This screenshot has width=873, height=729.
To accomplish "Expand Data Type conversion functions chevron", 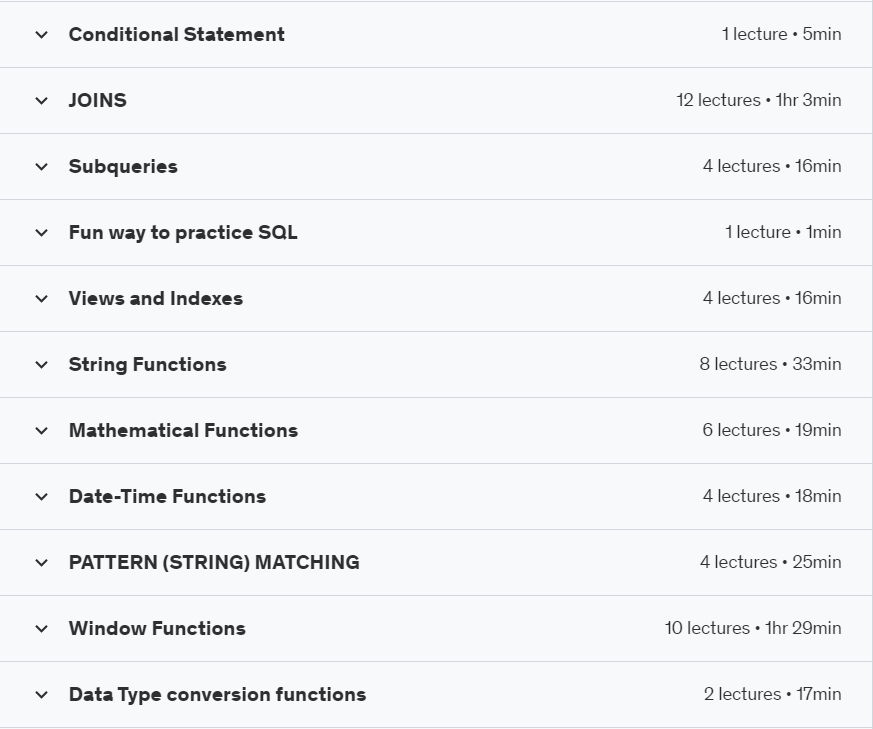I will pyautogui.click(x=41, y=695).
